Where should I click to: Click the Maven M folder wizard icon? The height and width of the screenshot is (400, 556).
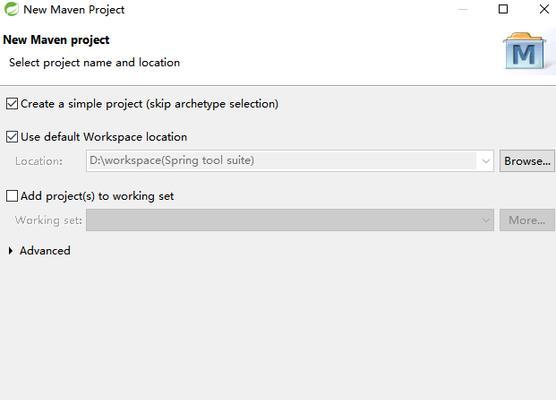[524, 51]
